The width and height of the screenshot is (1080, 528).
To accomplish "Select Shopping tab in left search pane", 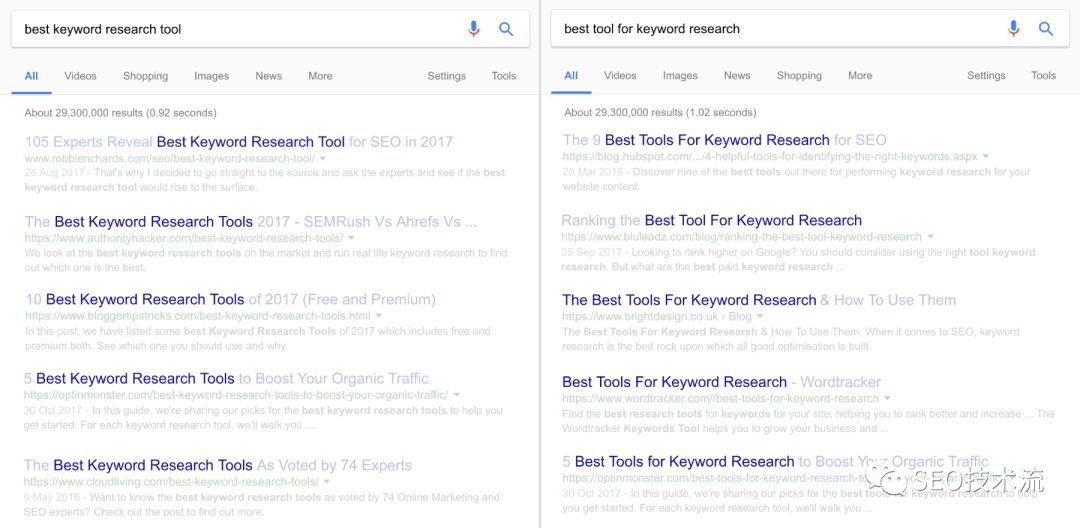I will [x=146, y=76].
